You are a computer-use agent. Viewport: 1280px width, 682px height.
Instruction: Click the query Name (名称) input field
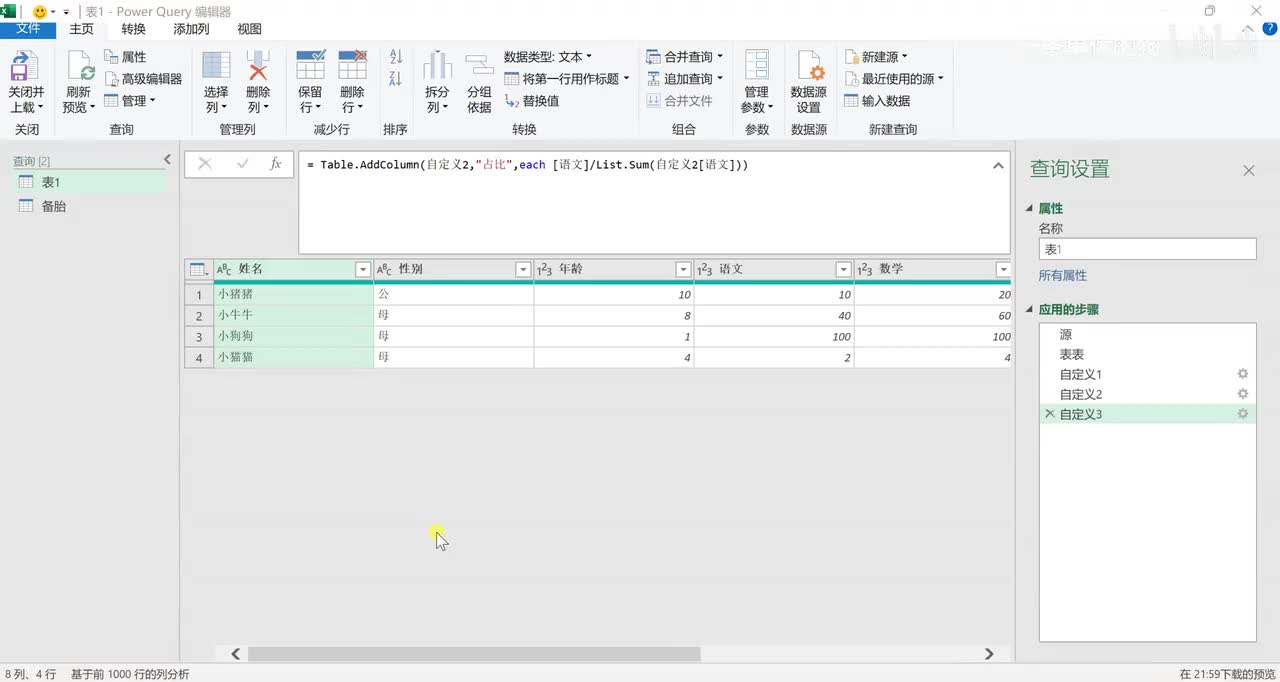tap(1147, 249)
